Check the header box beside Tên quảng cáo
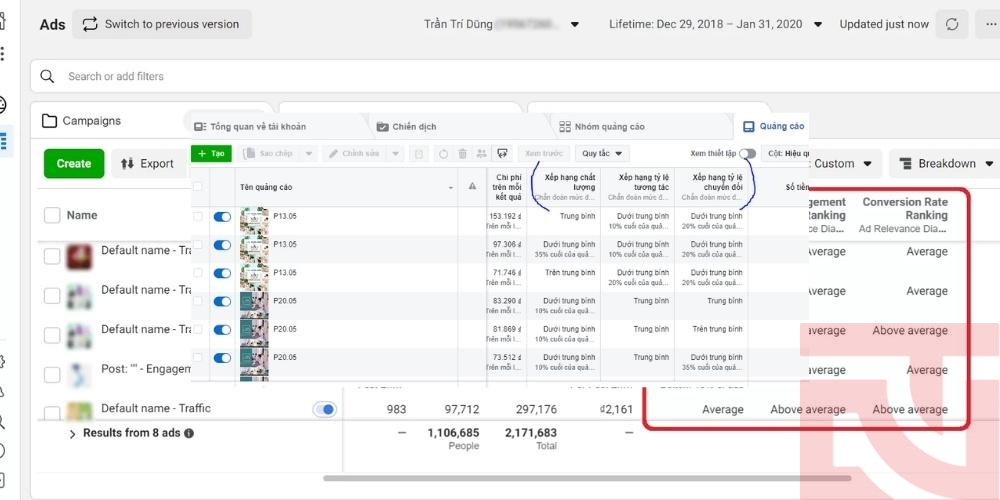 click(x=198, y=186)
